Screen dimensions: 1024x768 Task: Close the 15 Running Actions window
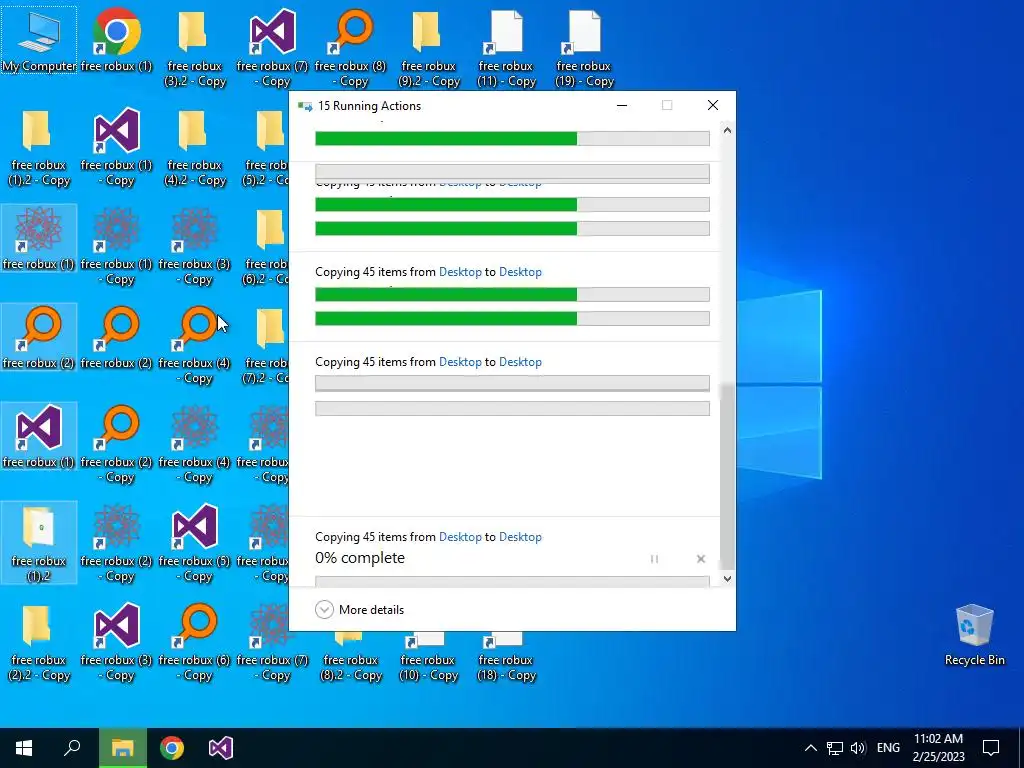(x=712, y=105)
